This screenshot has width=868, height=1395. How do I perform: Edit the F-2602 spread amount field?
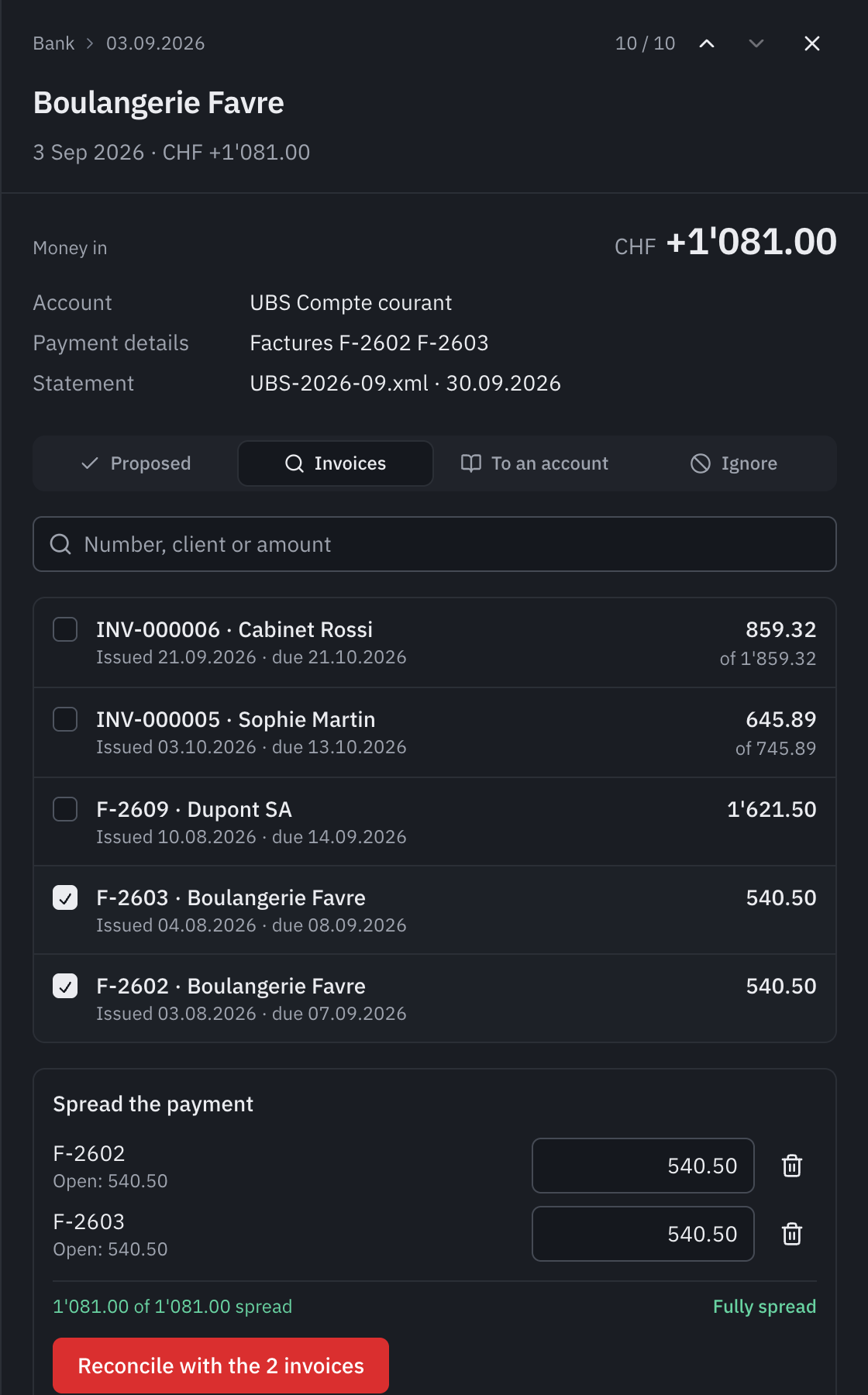(643, 1166)
